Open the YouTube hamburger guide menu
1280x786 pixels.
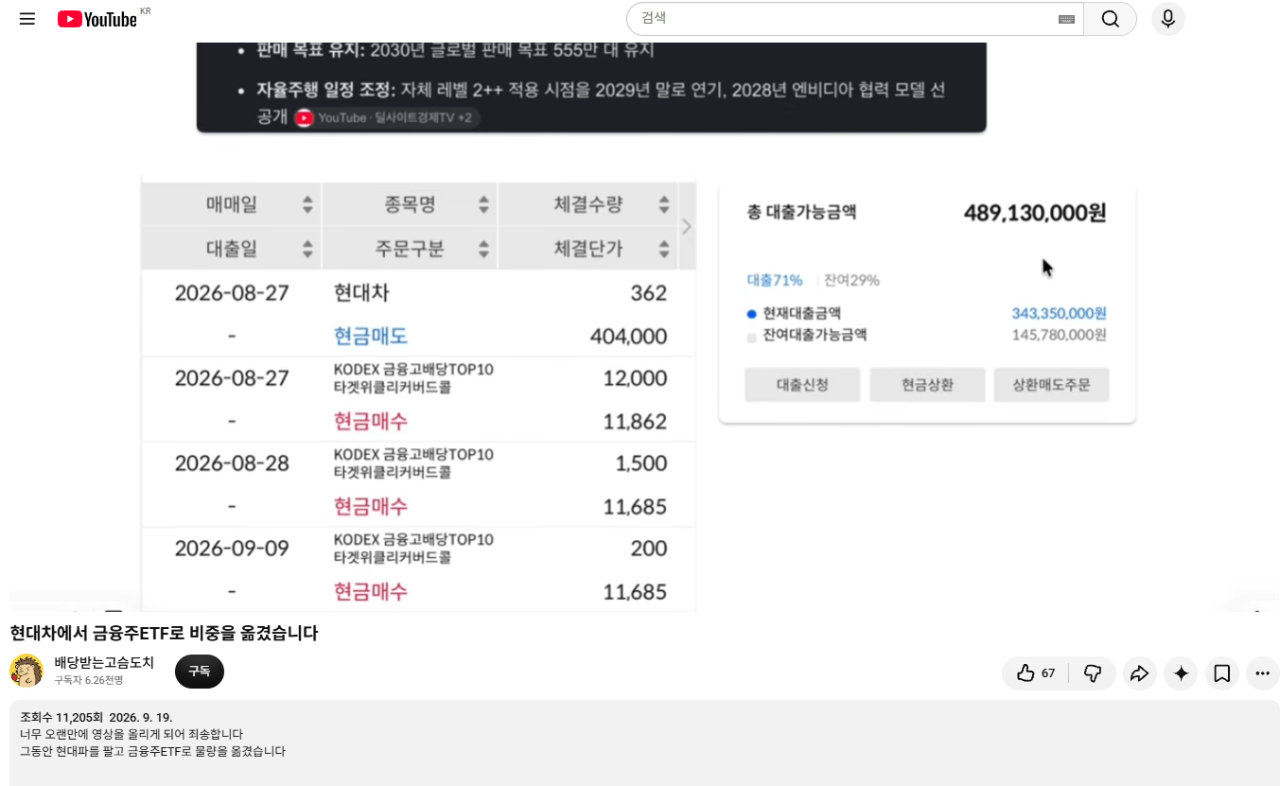(x=27, y=19)
